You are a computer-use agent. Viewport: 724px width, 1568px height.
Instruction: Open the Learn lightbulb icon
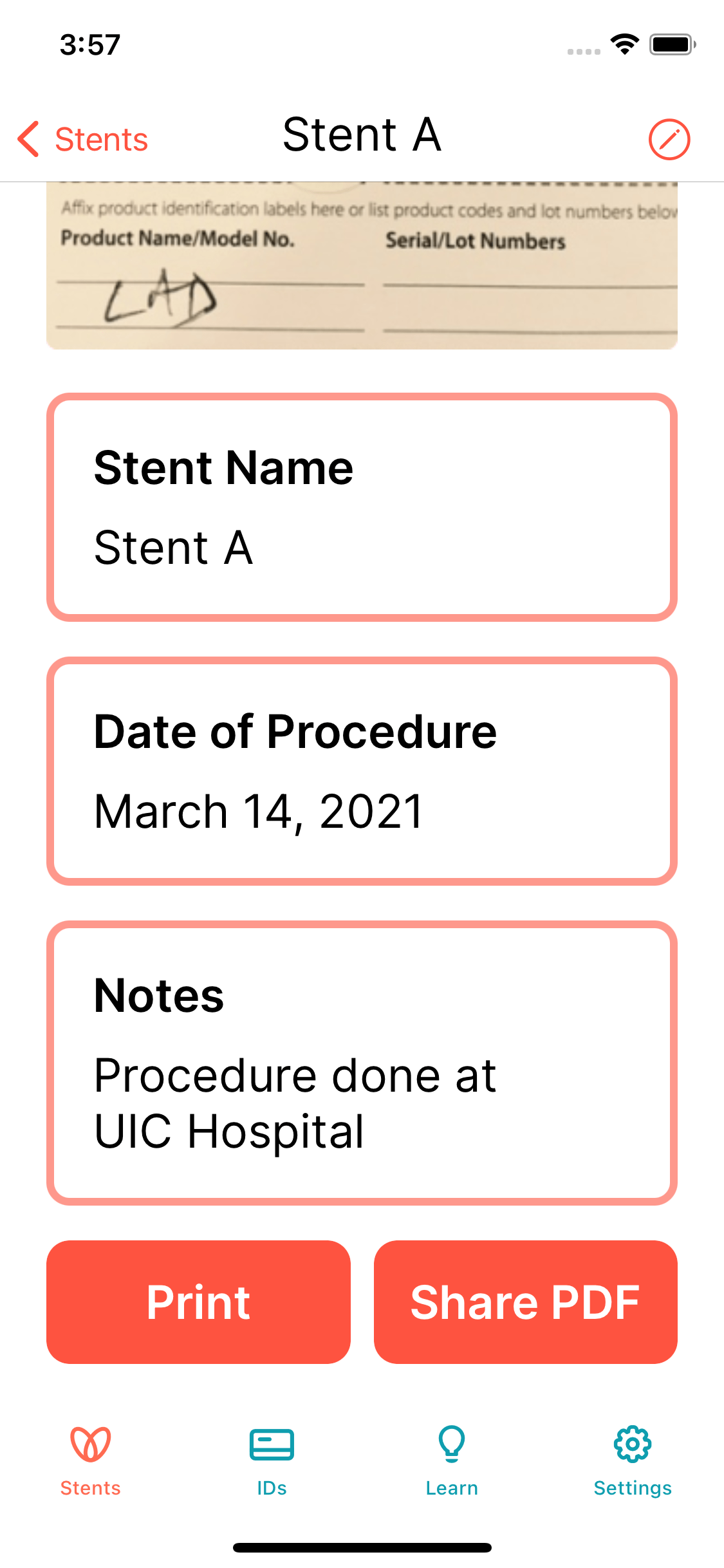point(452,1444)
